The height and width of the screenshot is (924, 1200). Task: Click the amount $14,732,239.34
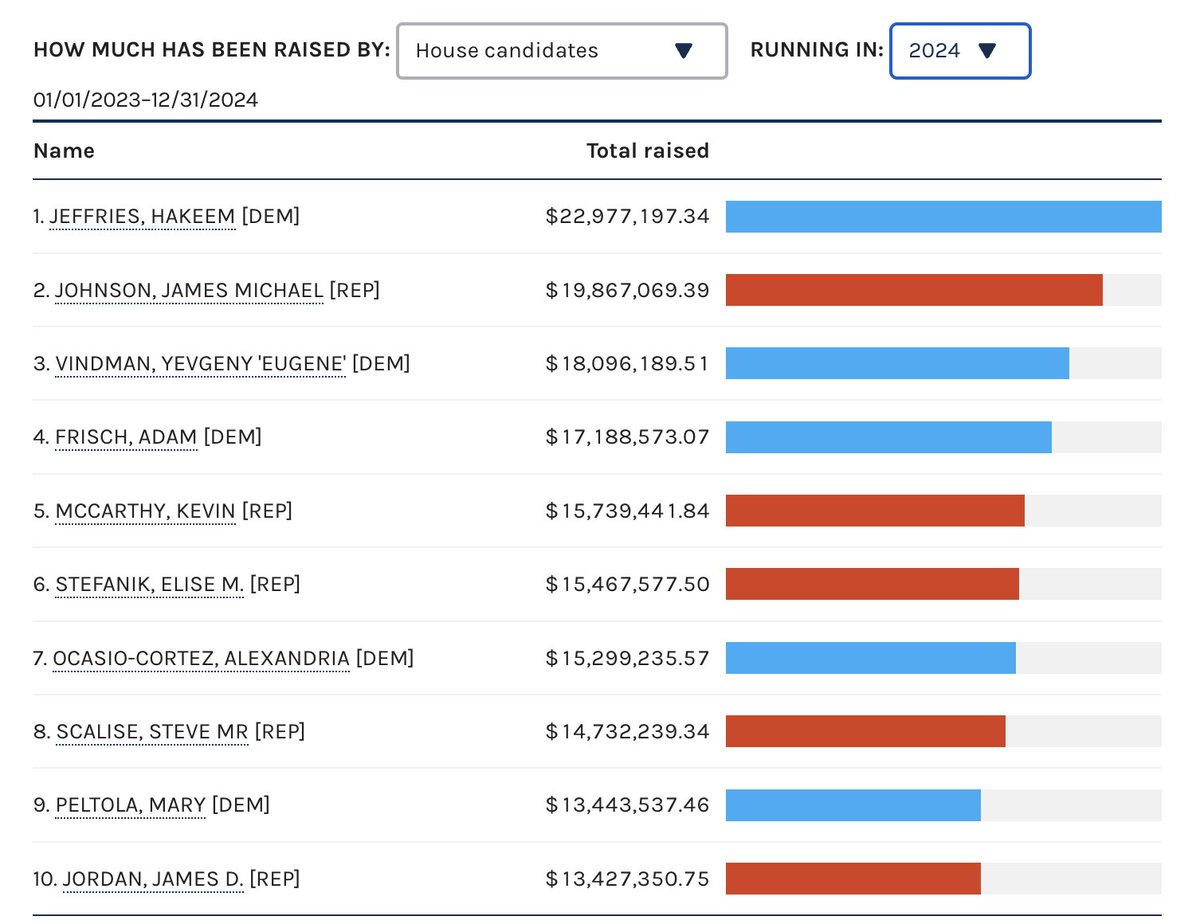coord(627,732)
